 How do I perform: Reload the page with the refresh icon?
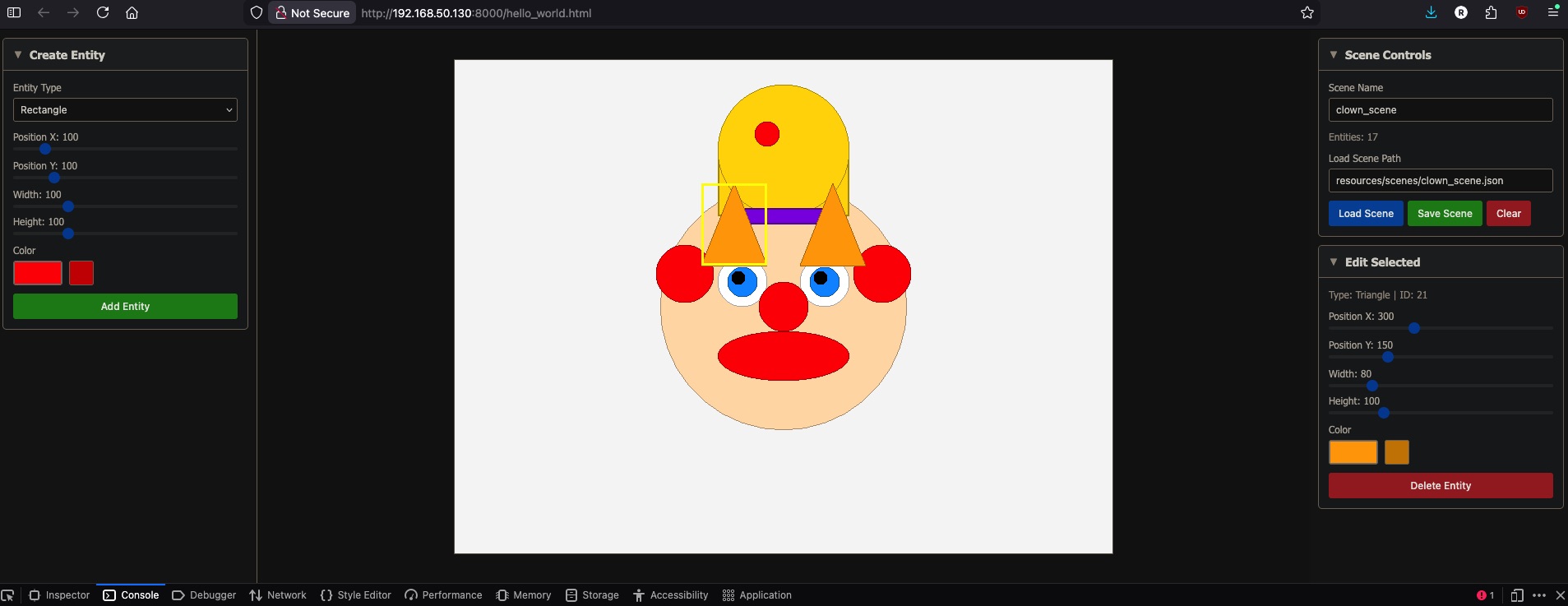click(103, 12)
